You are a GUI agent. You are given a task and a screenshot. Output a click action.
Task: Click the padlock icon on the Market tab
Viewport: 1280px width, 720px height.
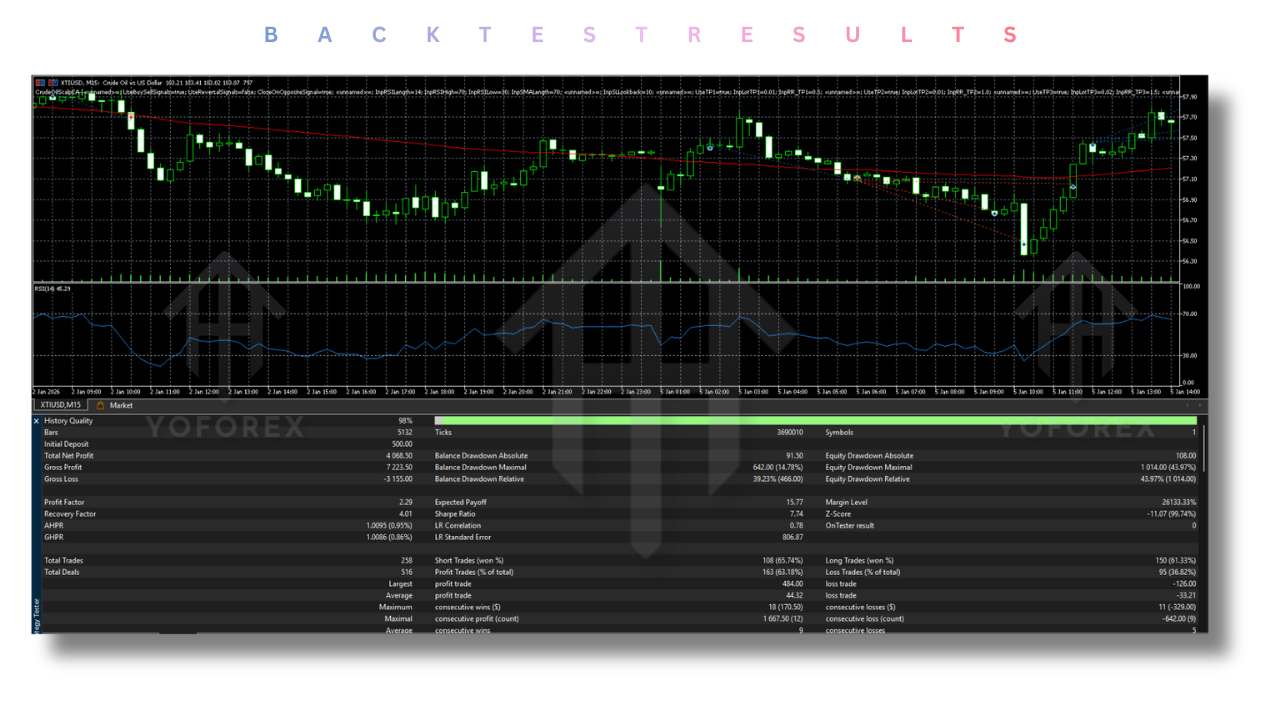(x=100, y=405)
